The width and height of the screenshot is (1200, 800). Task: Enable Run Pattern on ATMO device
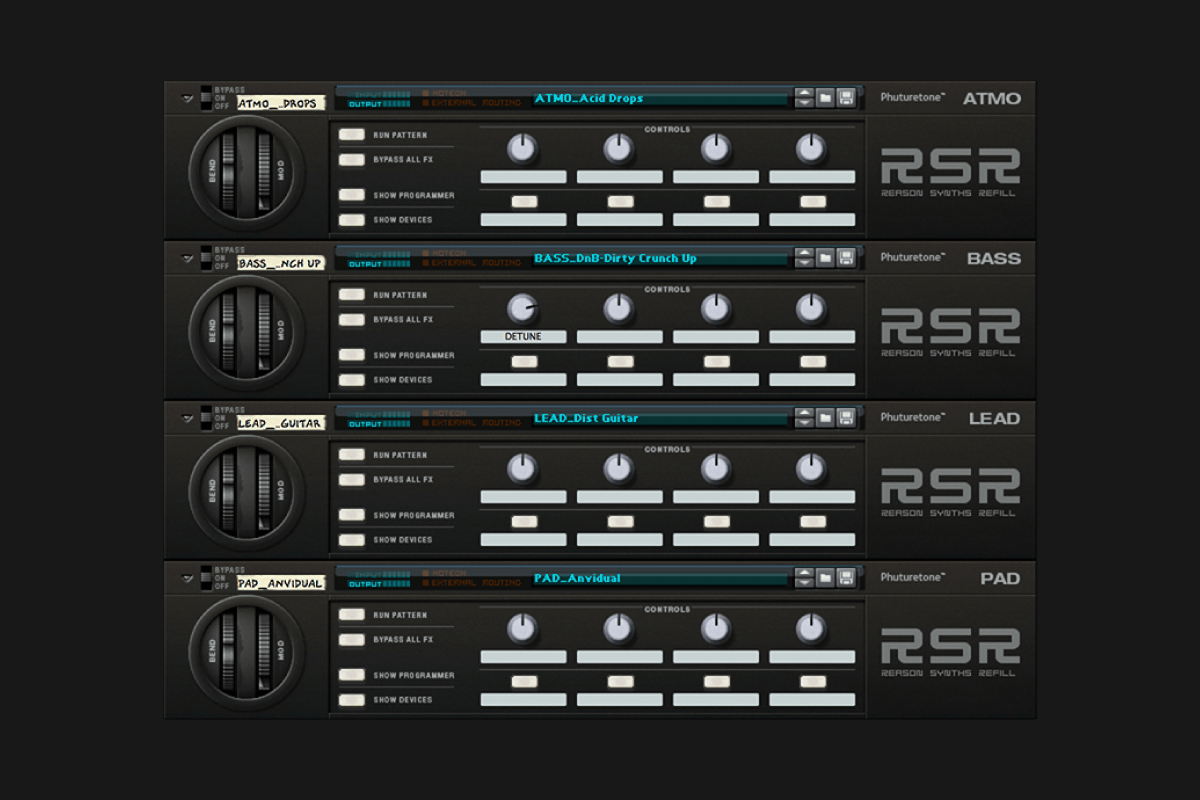[x=351, y=135]
